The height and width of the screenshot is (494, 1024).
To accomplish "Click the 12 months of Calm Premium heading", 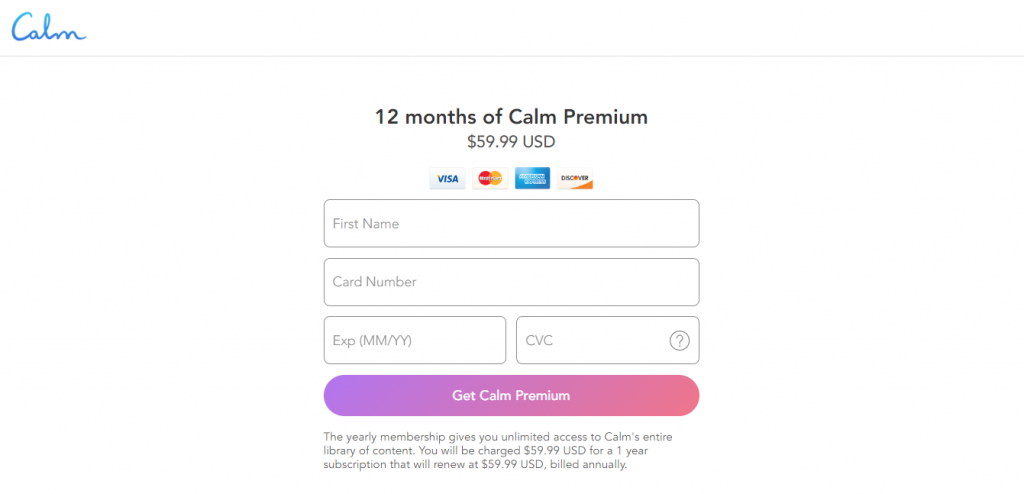I will [511, 117].
